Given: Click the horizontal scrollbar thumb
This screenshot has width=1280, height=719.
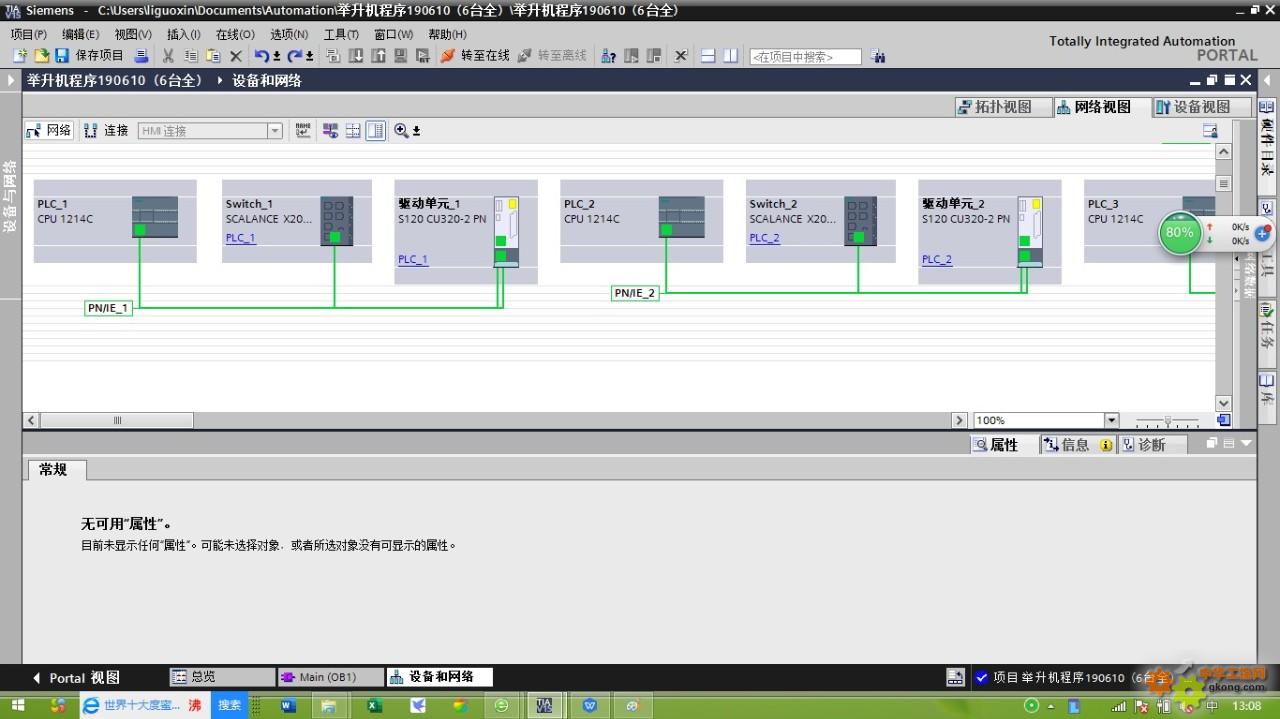Looking at the screenshot, I should [x=116, y=420].
